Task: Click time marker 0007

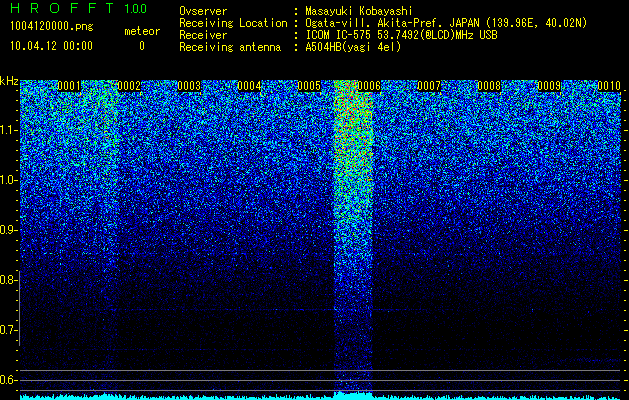Action: pos(429,86)
